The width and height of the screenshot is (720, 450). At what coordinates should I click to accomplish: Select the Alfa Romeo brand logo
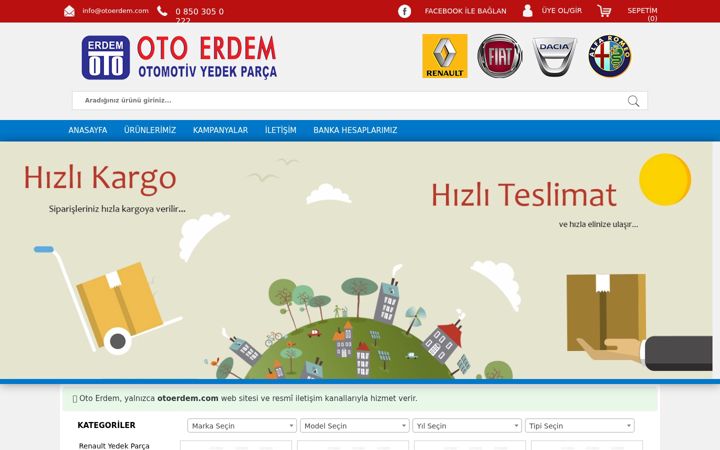pyautogui.click(x=610, y=56)
